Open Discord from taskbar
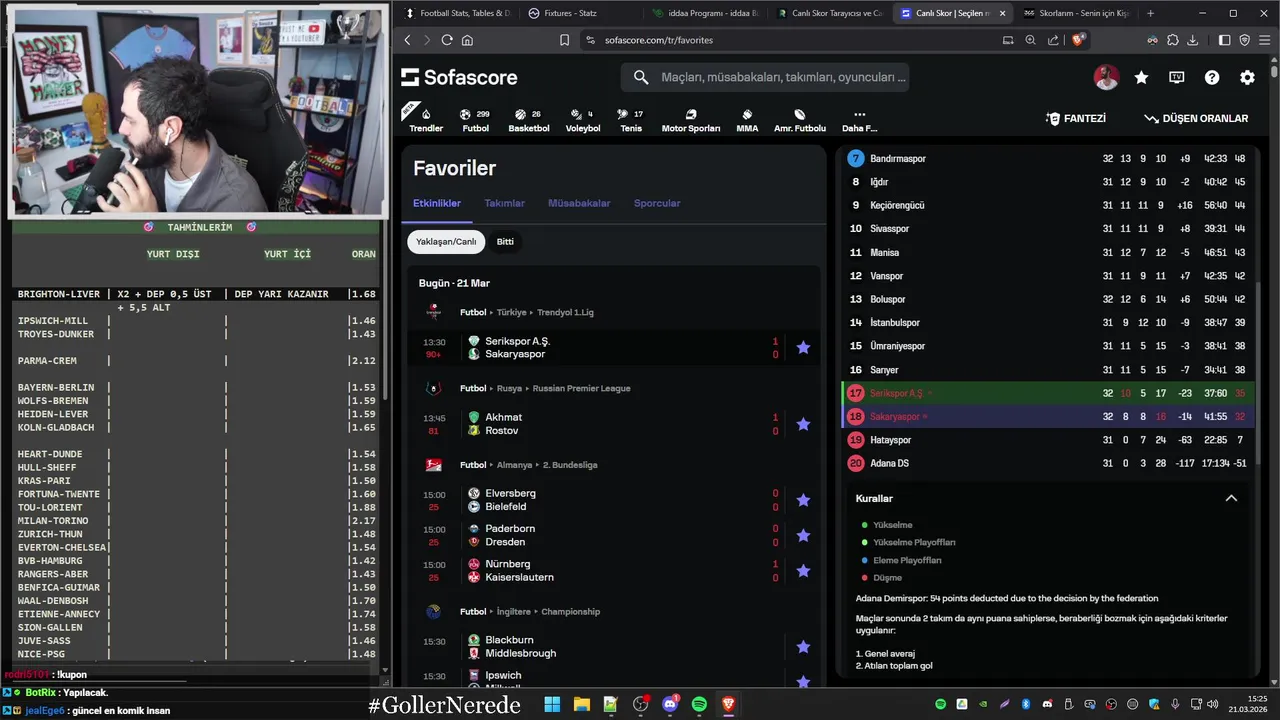Screen dimensions: 1280x720 [670, 705]
